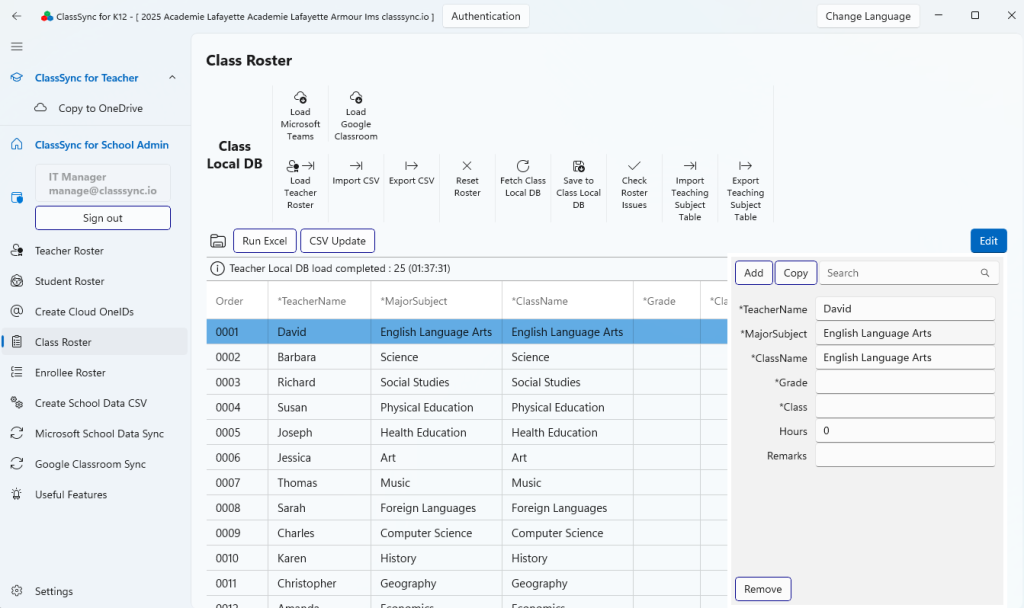Click the Add button
The image size is (1024, 608).
[x=754, y=273]
